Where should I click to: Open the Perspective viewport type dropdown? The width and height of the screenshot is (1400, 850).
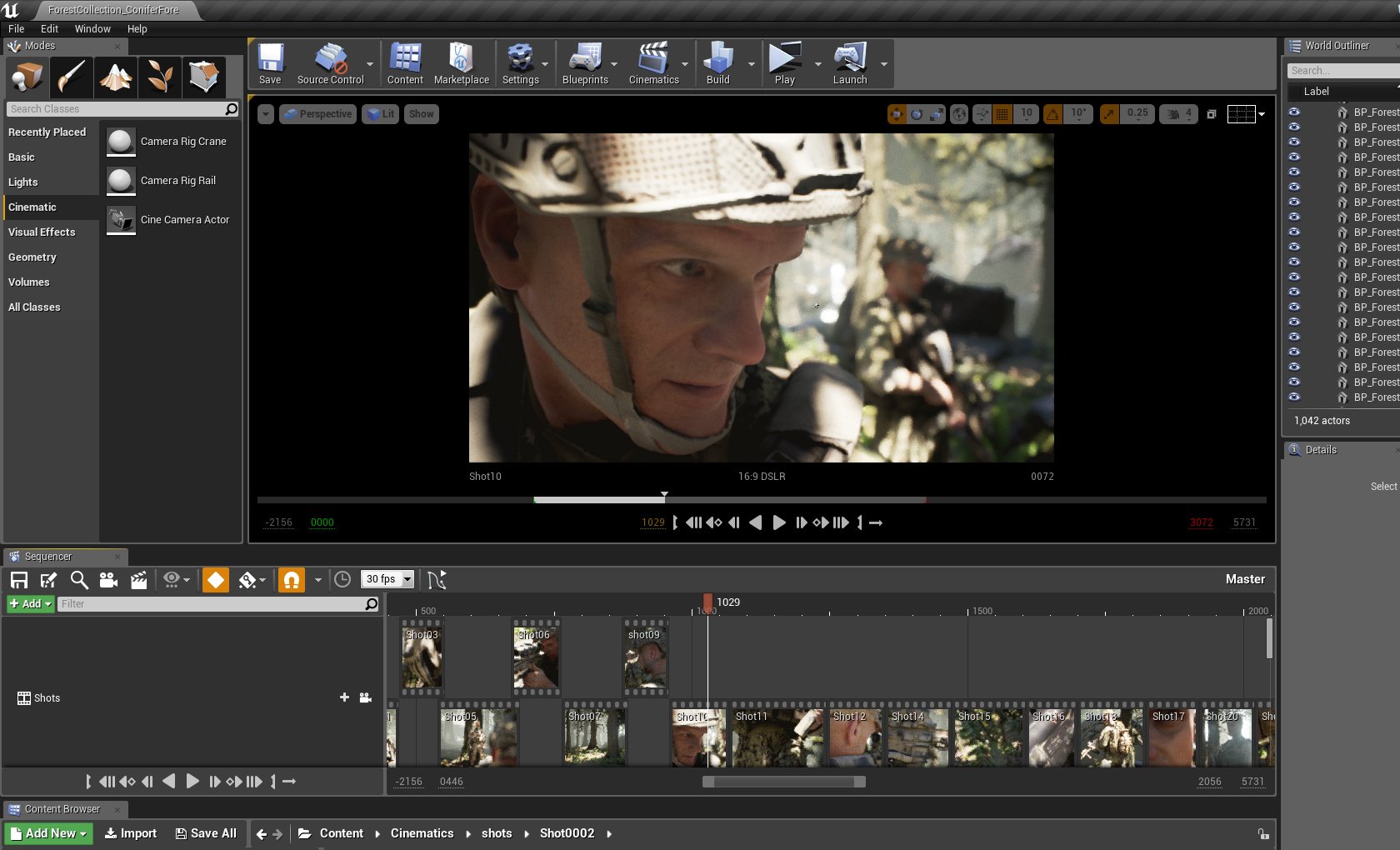point(317,114)
